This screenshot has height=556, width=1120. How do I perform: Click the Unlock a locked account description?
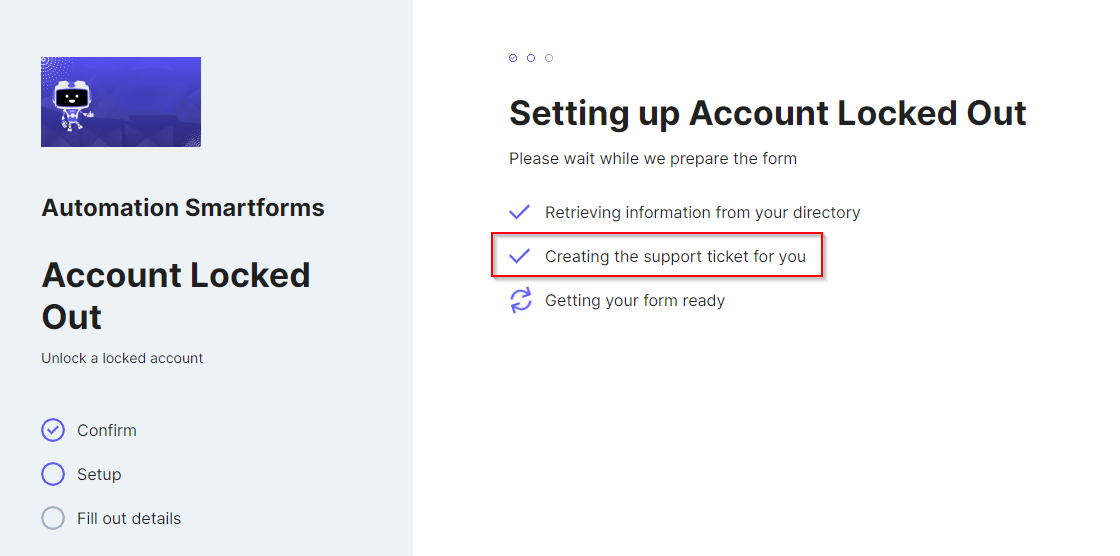pyautogui.click(x=122, y=358)
